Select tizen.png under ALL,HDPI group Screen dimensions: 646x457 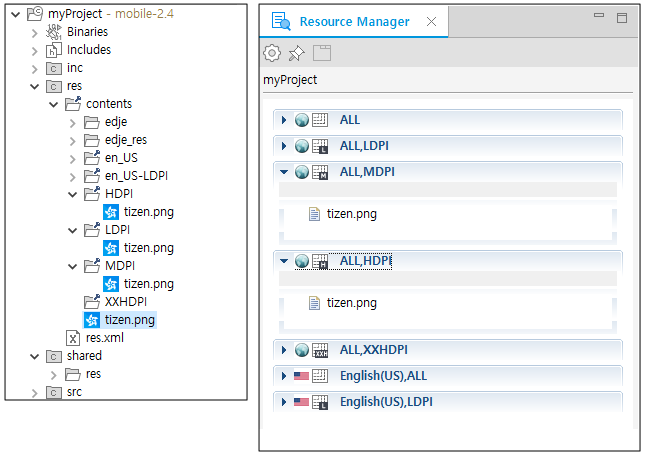351,303
